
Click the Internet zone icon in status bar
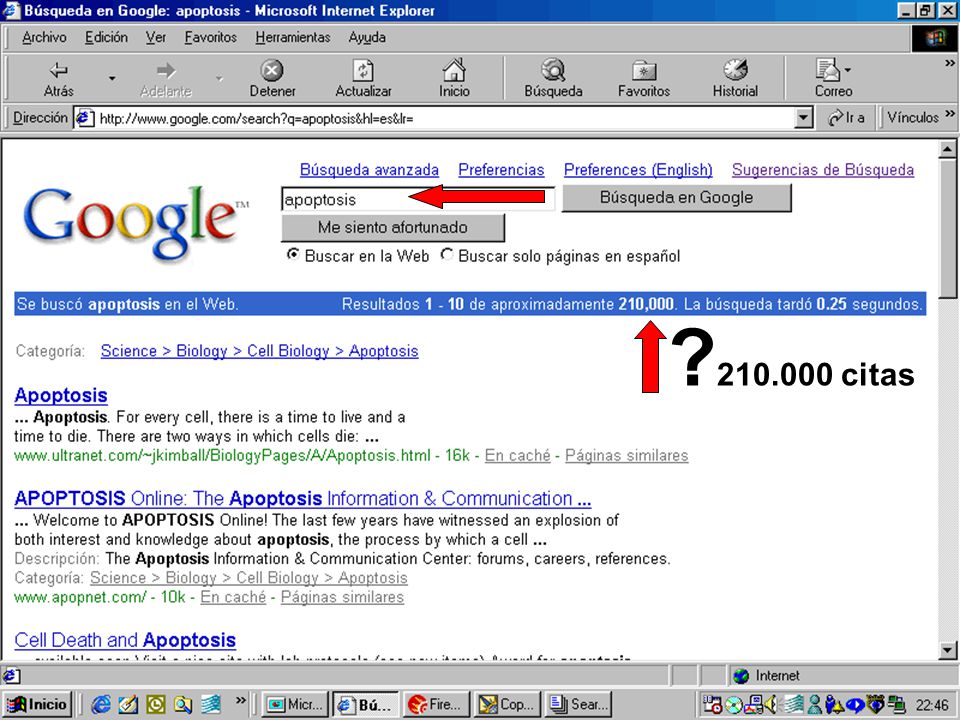[741, 676]
